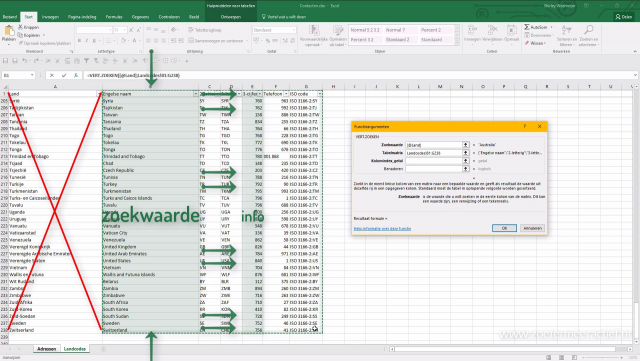Click the help question mark in Functieargumenten dialog
Screen dimensions: 640x361
point(525,126)
